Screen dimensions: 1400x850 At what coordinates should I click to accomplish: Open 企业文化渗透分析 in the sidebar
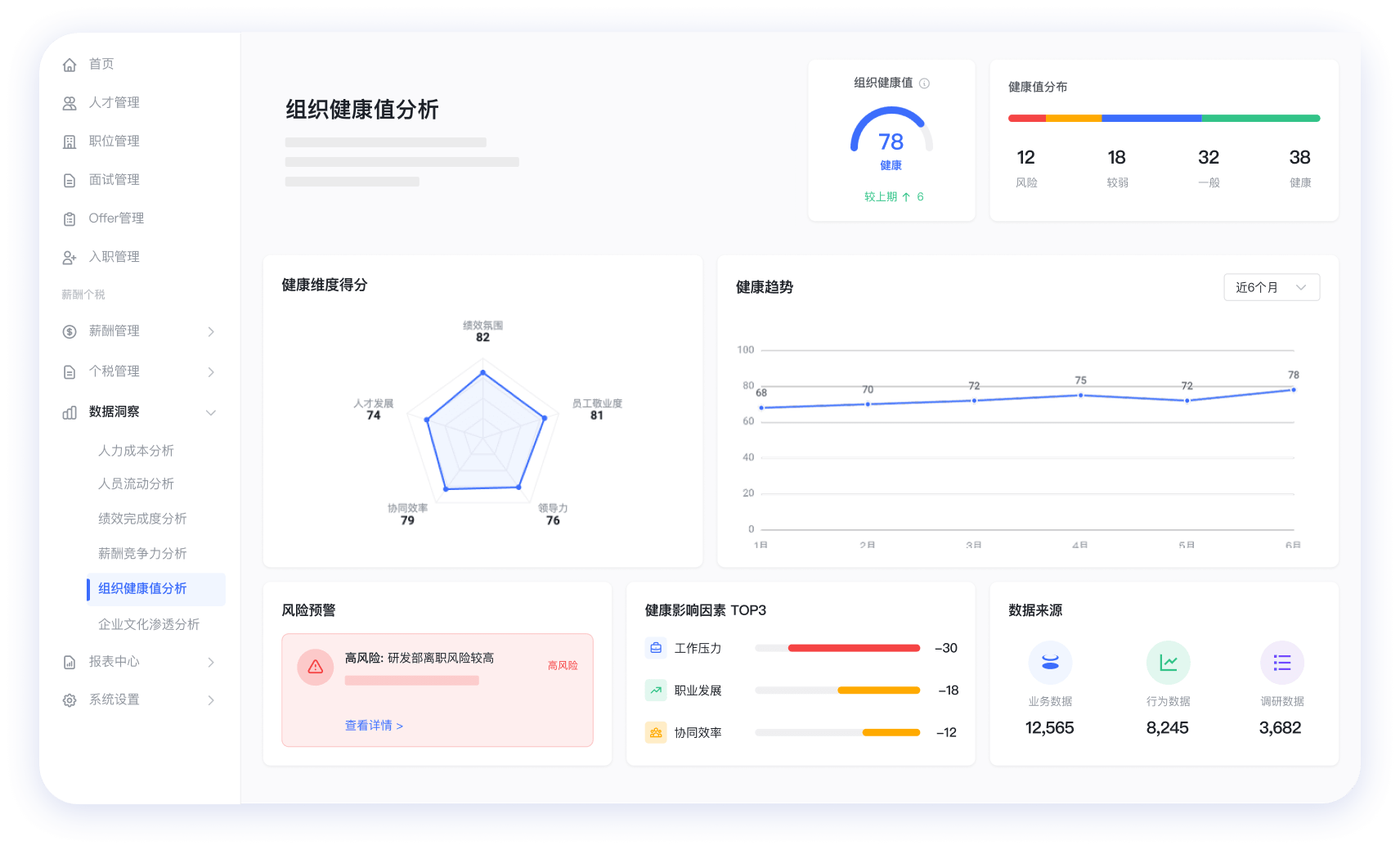[149, 624]
